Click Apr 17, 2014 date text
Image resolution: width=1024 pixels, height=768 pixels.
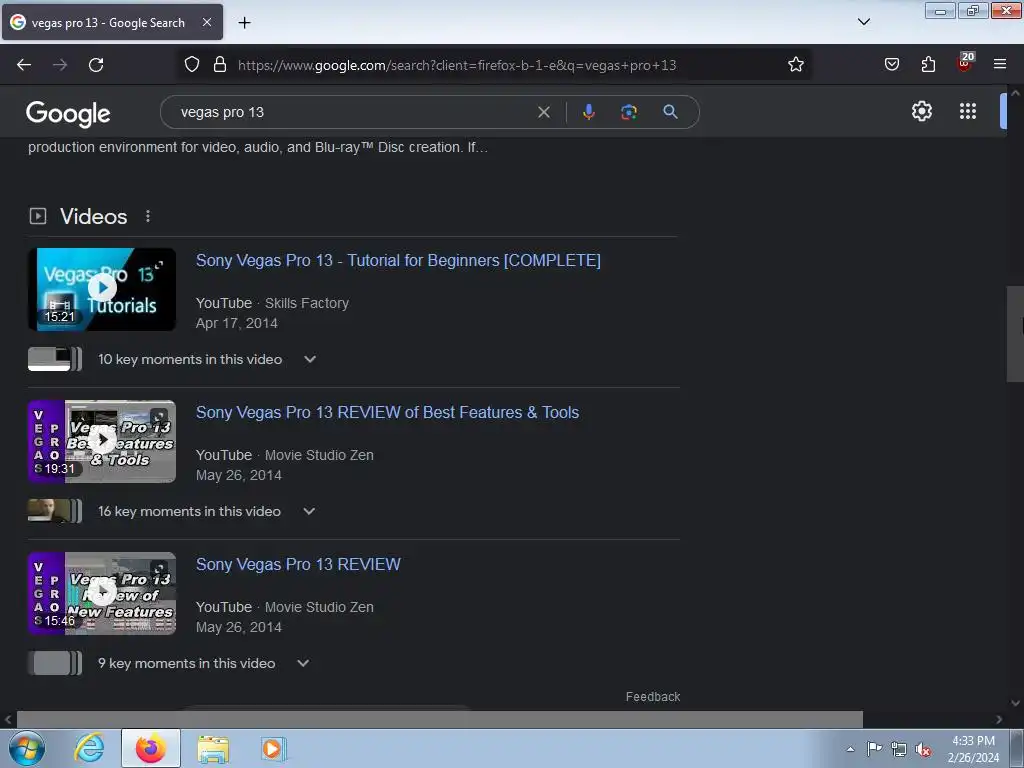[237, 323]
